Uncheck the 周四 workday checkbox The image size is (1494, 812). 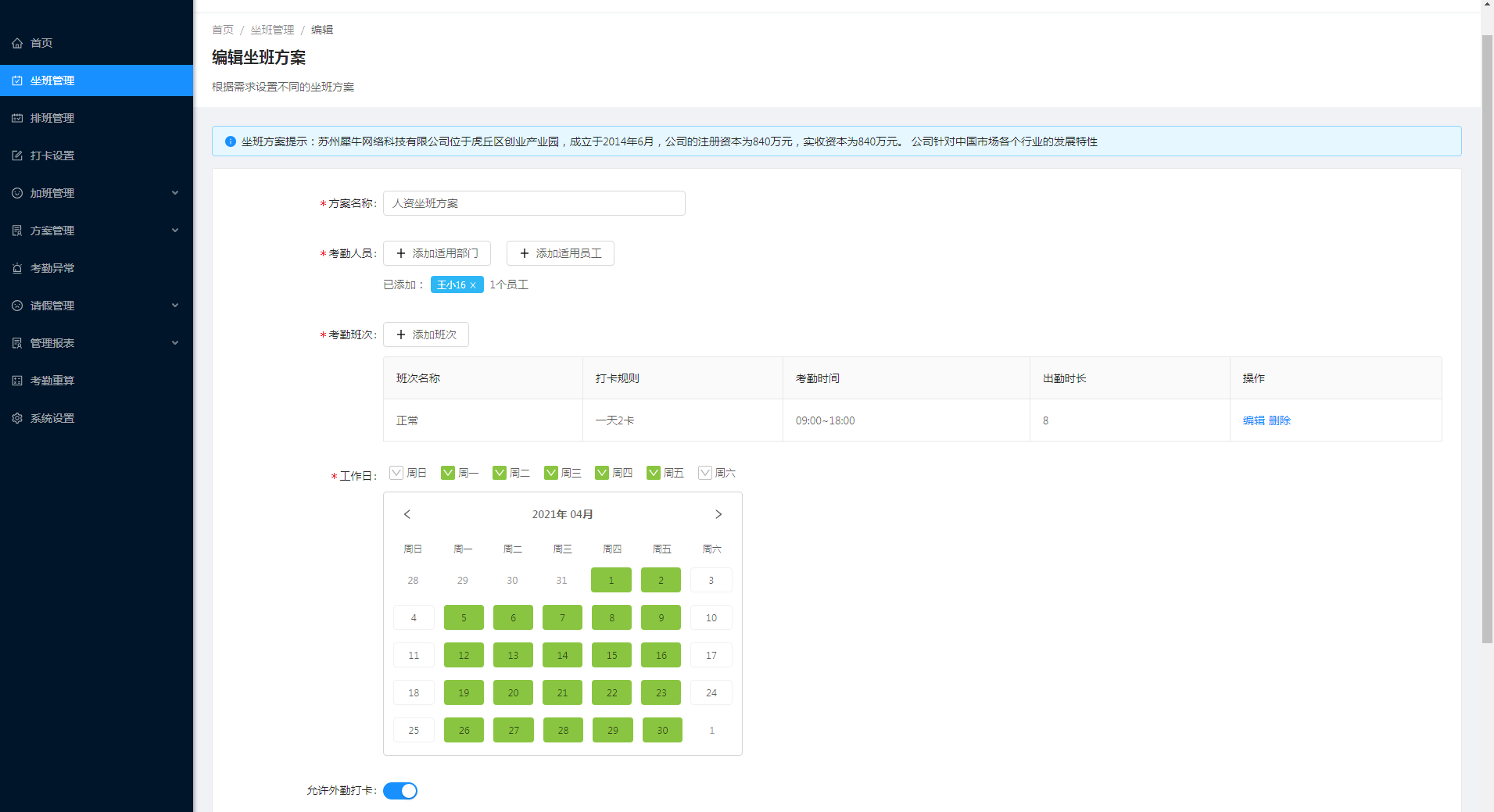coord(602,473)
